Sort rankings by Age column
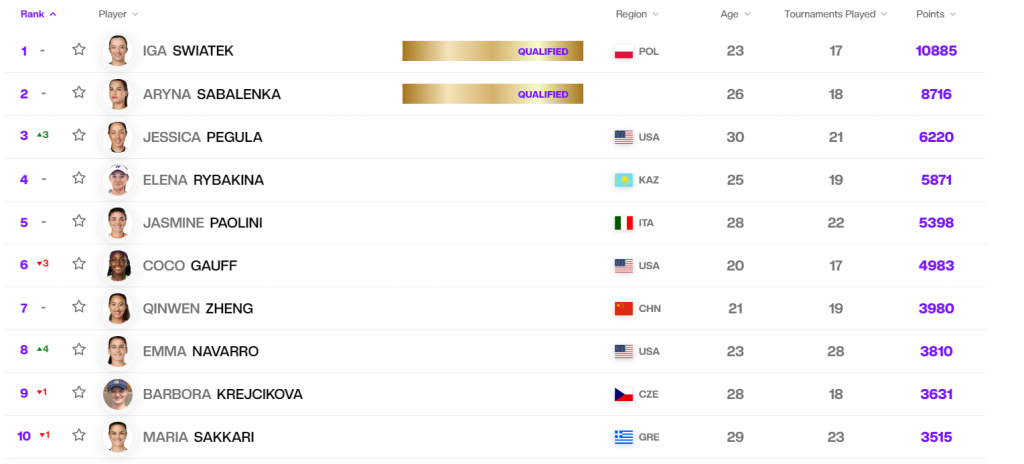This screenshot has height=464, width=1024. (x=735, y=14)
